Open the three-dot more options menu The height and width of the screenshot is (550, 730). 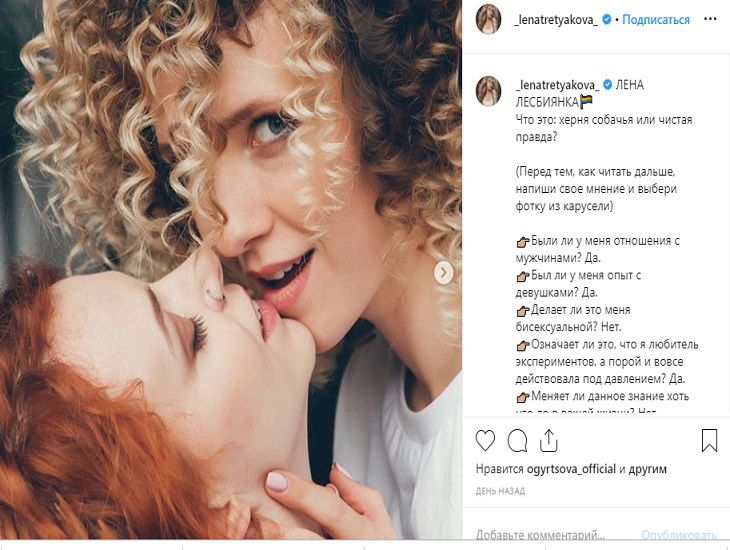click(708, 19)
